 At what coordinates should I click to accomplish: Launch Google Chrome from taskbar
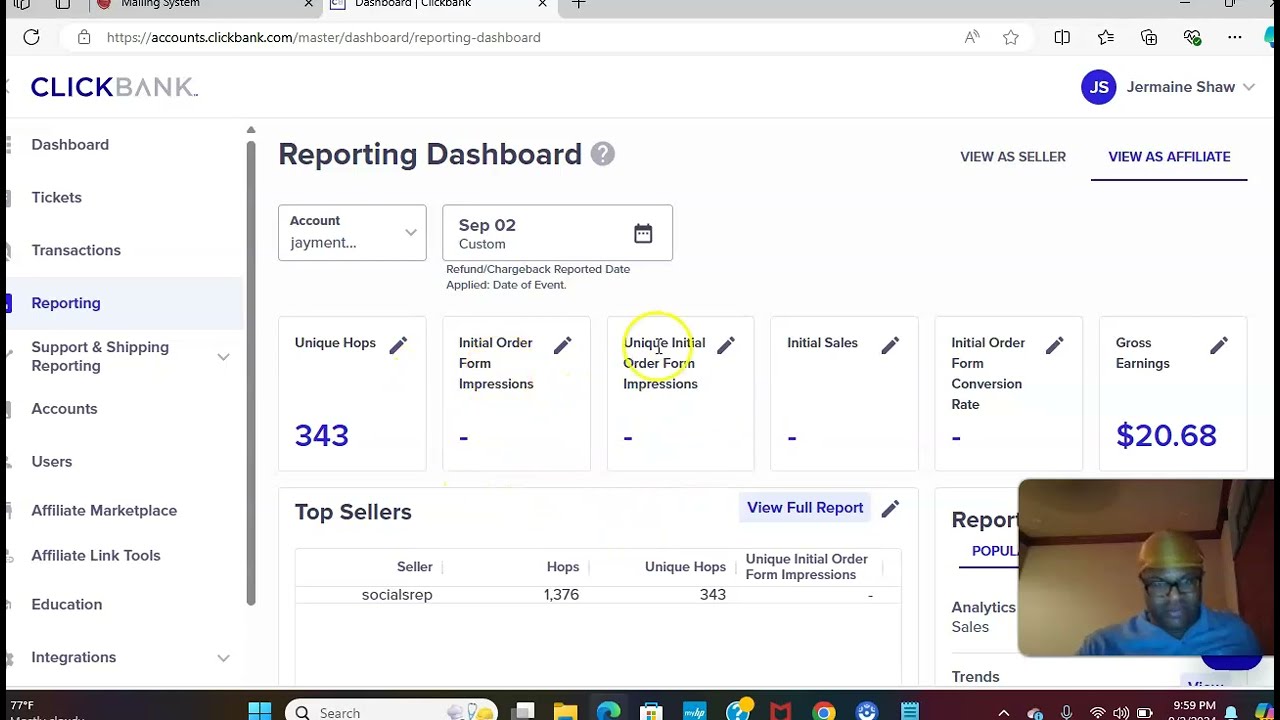pos(824,711)
